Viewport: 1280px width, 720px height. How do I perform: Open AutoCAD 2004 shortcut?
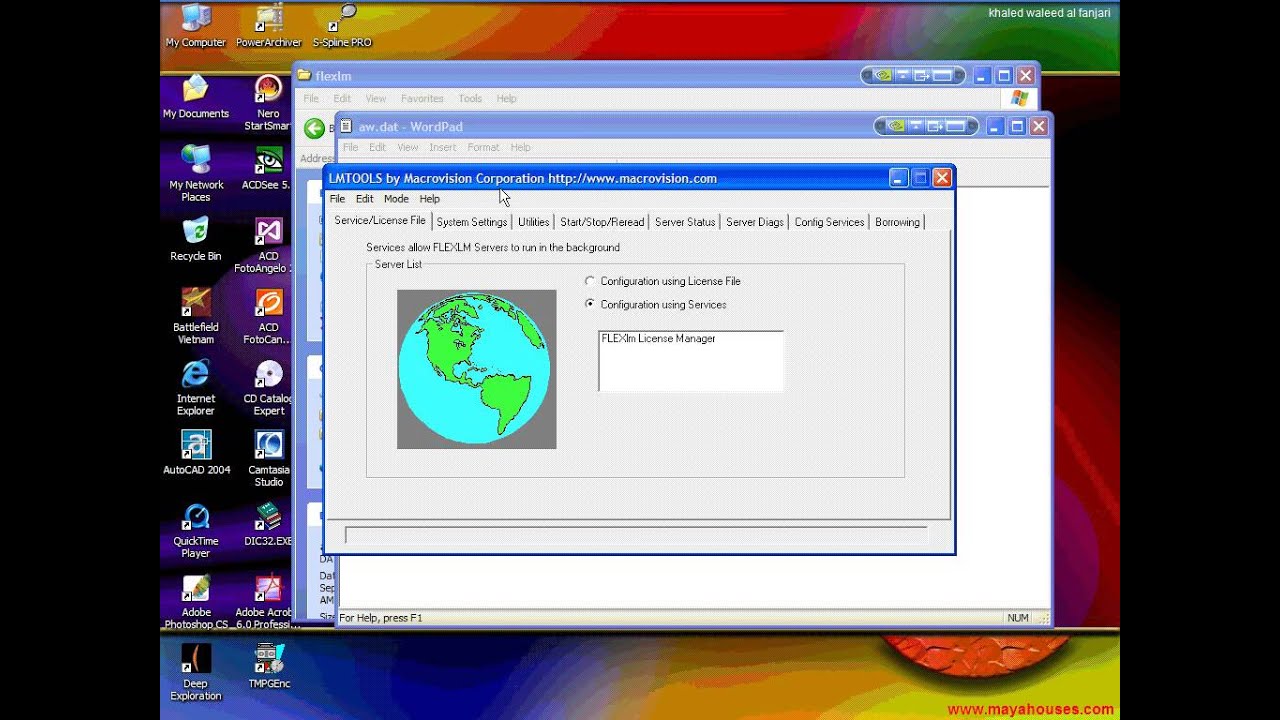(196, 453)
